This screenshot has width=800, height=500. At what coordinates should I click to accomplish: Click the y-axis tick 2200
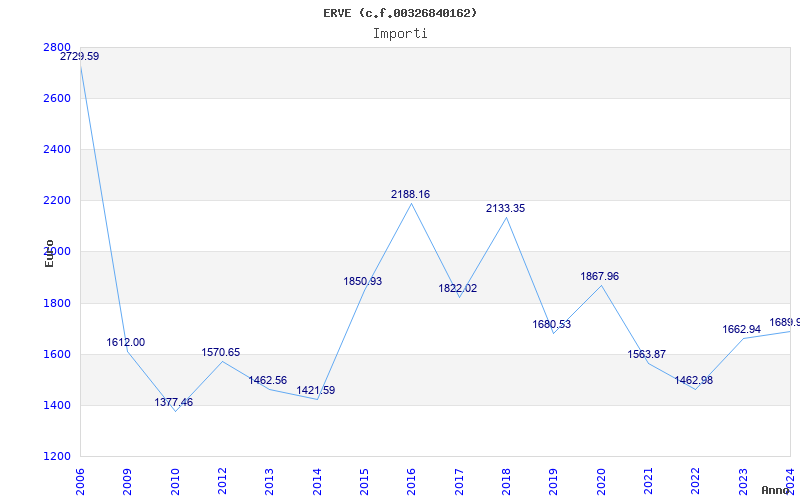(x=57, y=201)
